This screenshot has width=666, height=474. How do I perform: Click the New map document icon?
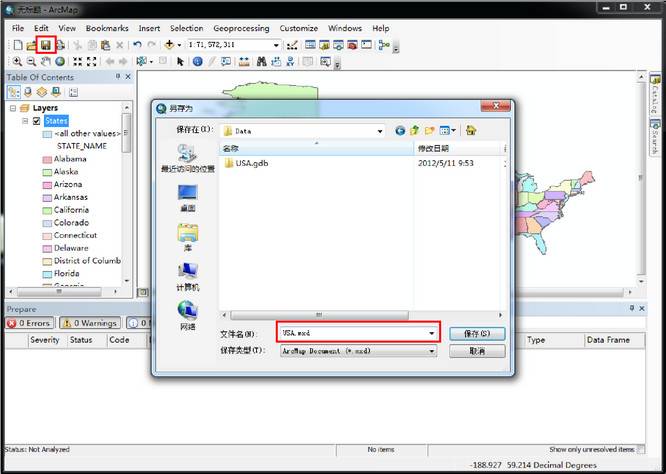click(x=18, y=45)
